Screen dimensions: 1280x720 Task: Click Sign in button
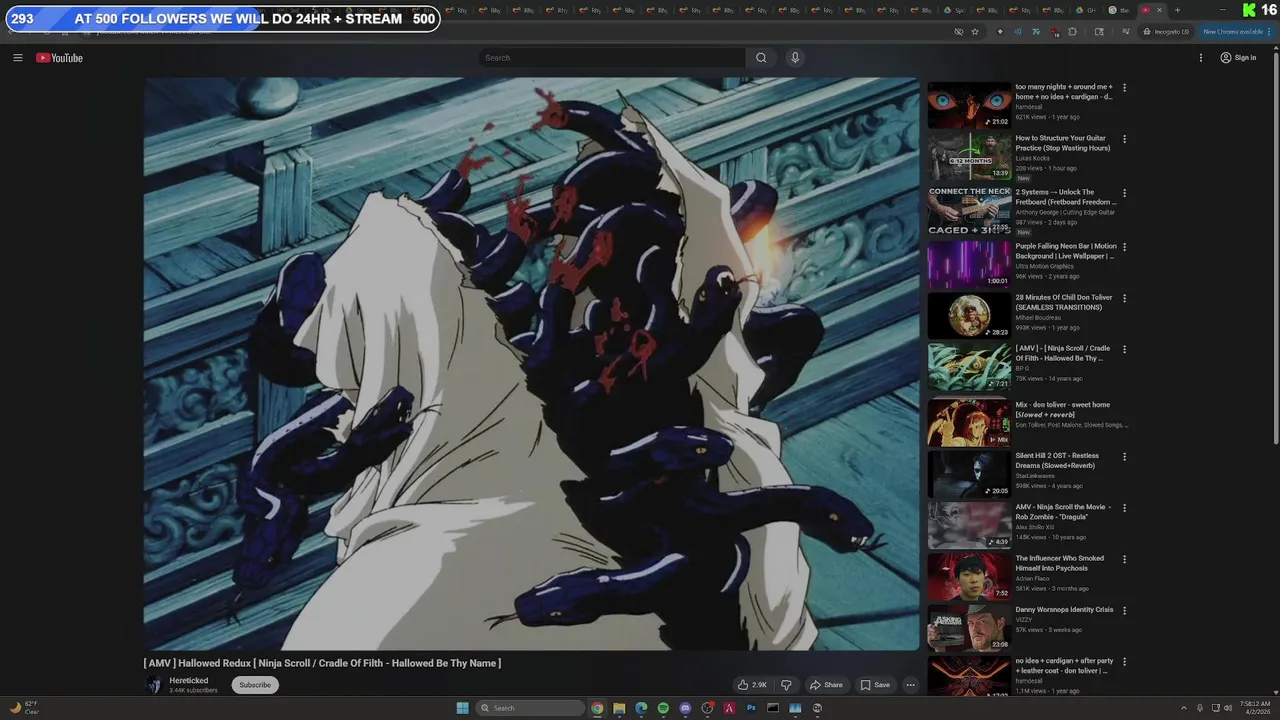1238,58
